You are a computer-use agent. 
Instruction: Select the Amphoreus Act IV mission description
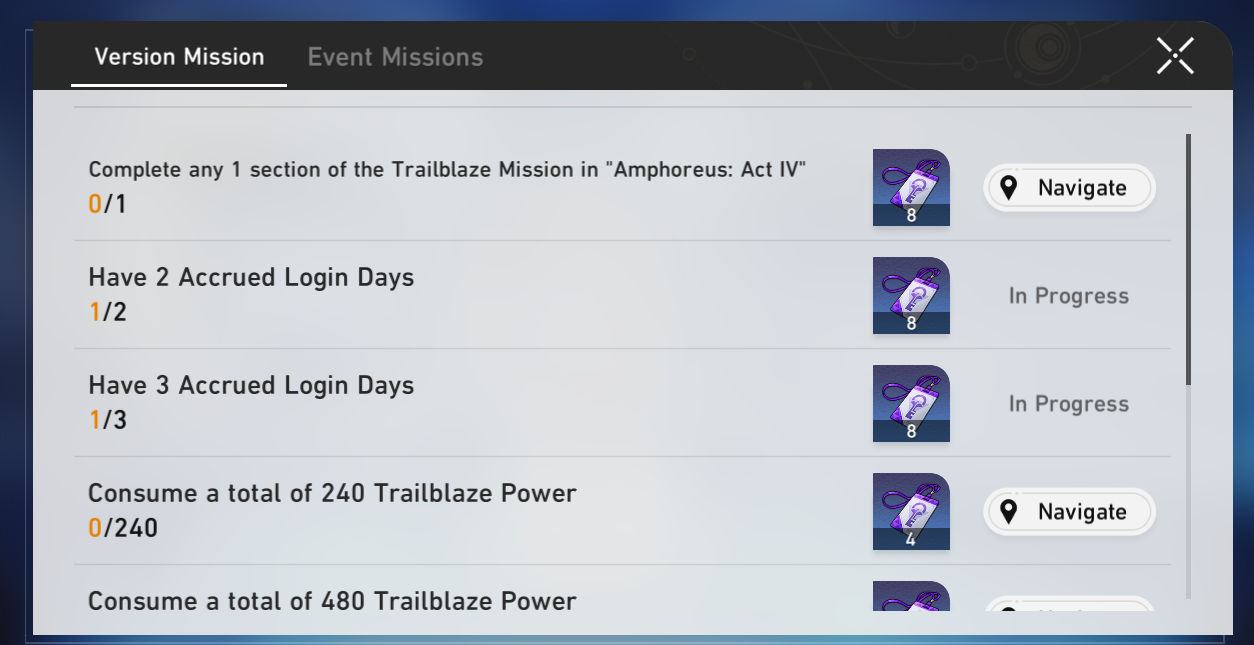pos(447,169)
